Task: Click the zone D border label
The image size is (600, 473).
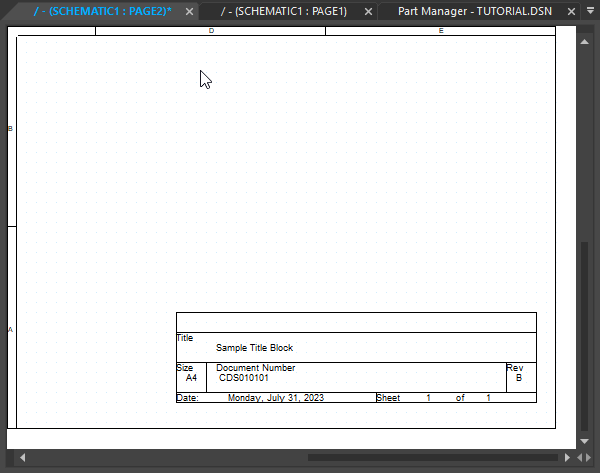Action: (211, 31)
